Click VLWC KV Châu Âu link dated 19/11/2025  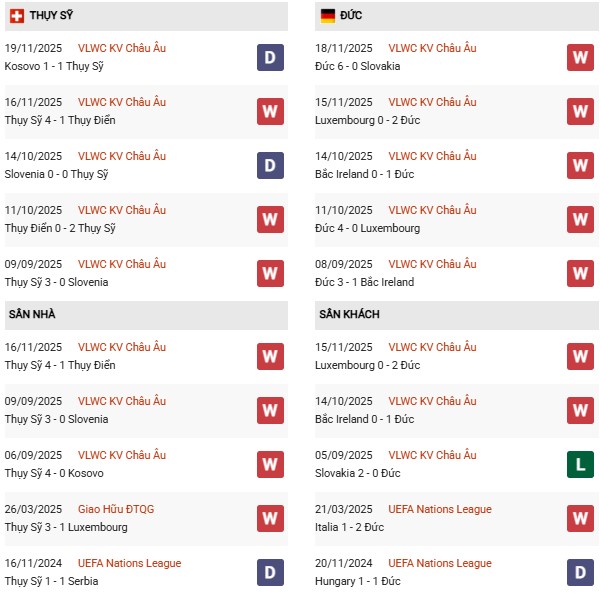121,48
